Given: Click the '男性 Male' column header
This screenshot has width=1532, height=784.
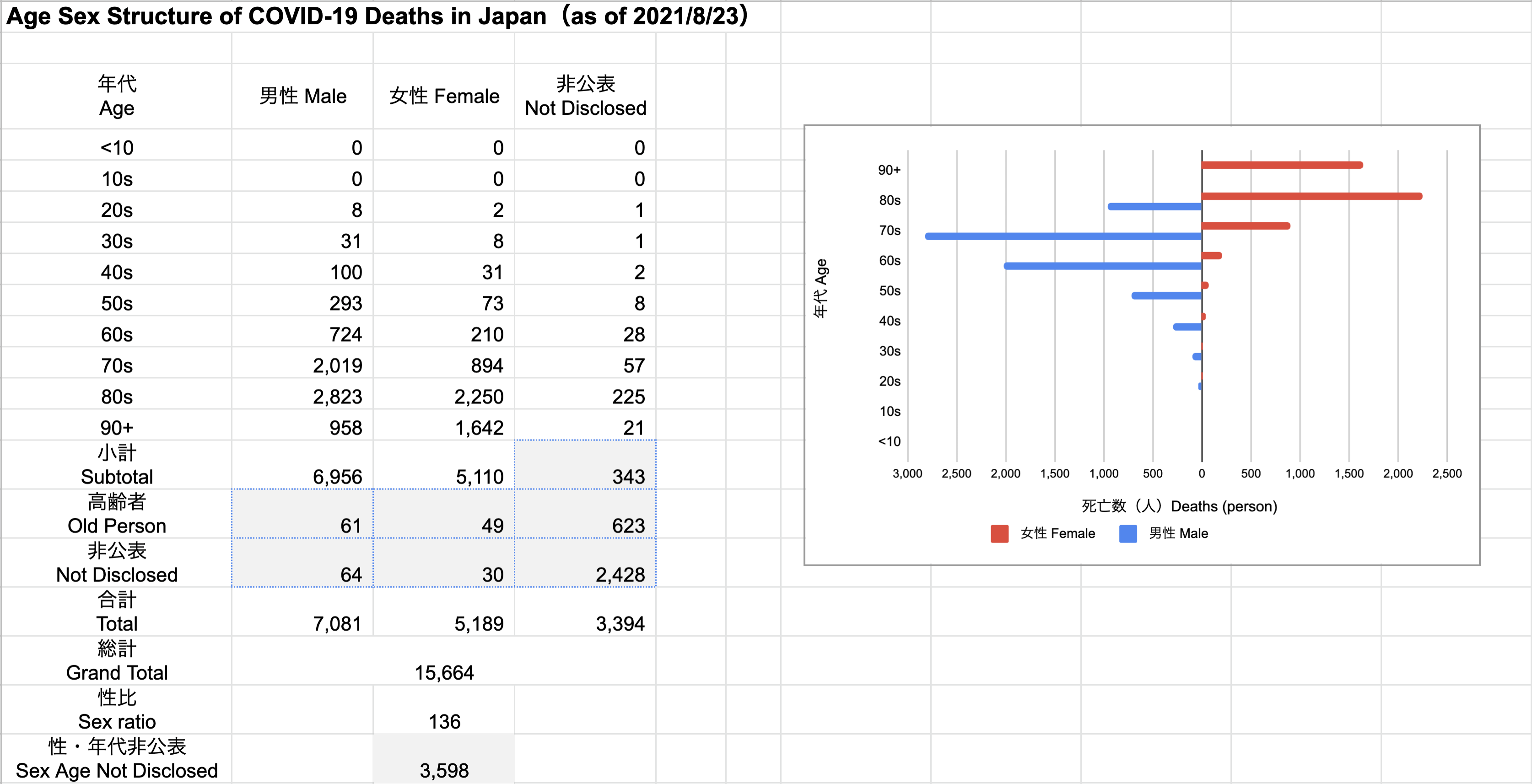Looking at the screenshot, I should coord(303,96).
